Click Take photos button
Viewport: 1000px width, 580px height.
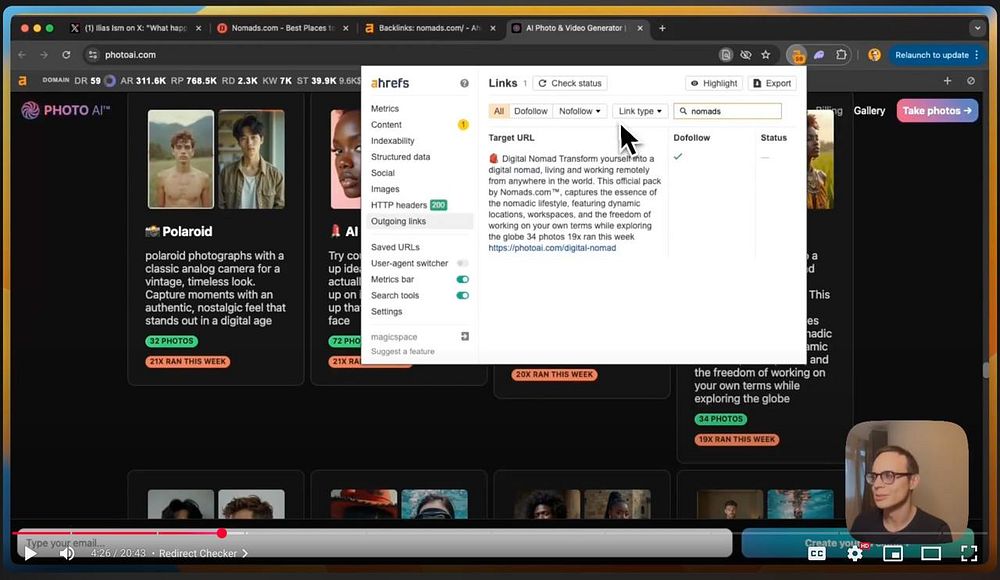(937, 110)
